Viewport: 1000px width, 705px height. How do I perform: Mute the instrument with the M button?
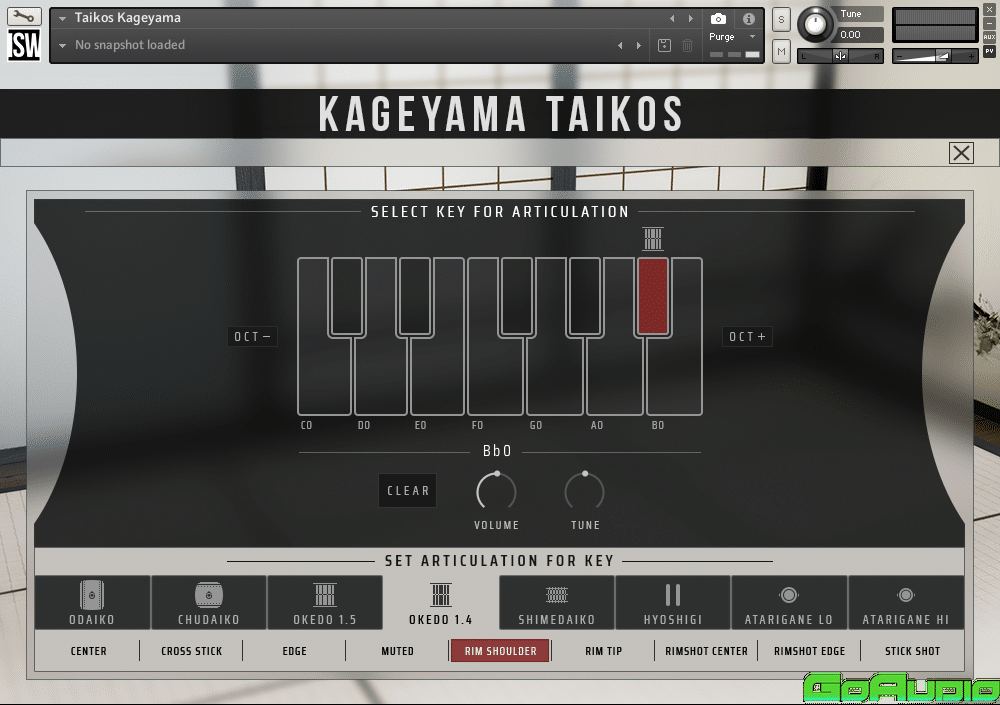[781, 52]
